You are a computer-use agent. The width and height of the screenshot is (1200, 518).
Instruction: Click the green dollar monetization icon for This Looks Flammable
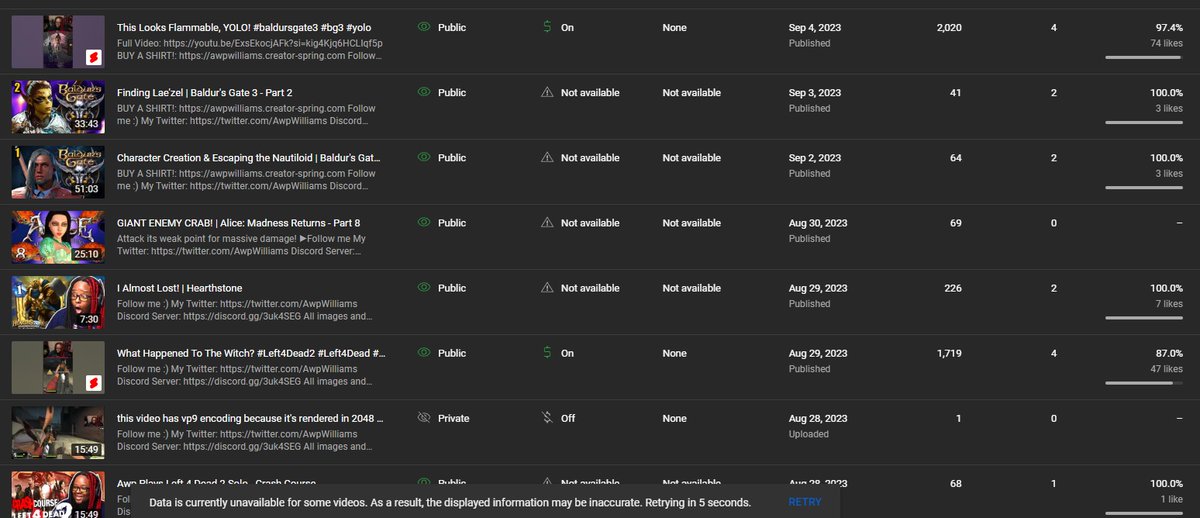[x=547, y=27]
